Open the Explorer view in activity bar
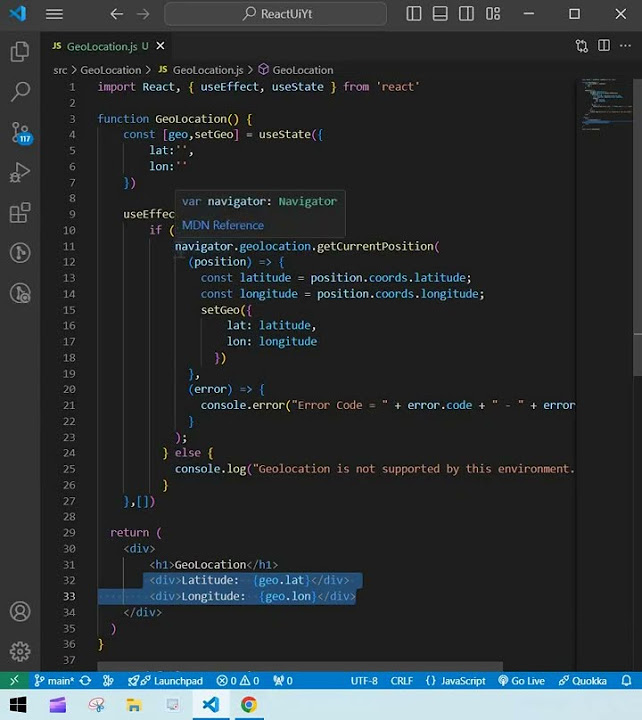Viewport: 642px width, 720px height. (20, 51)
